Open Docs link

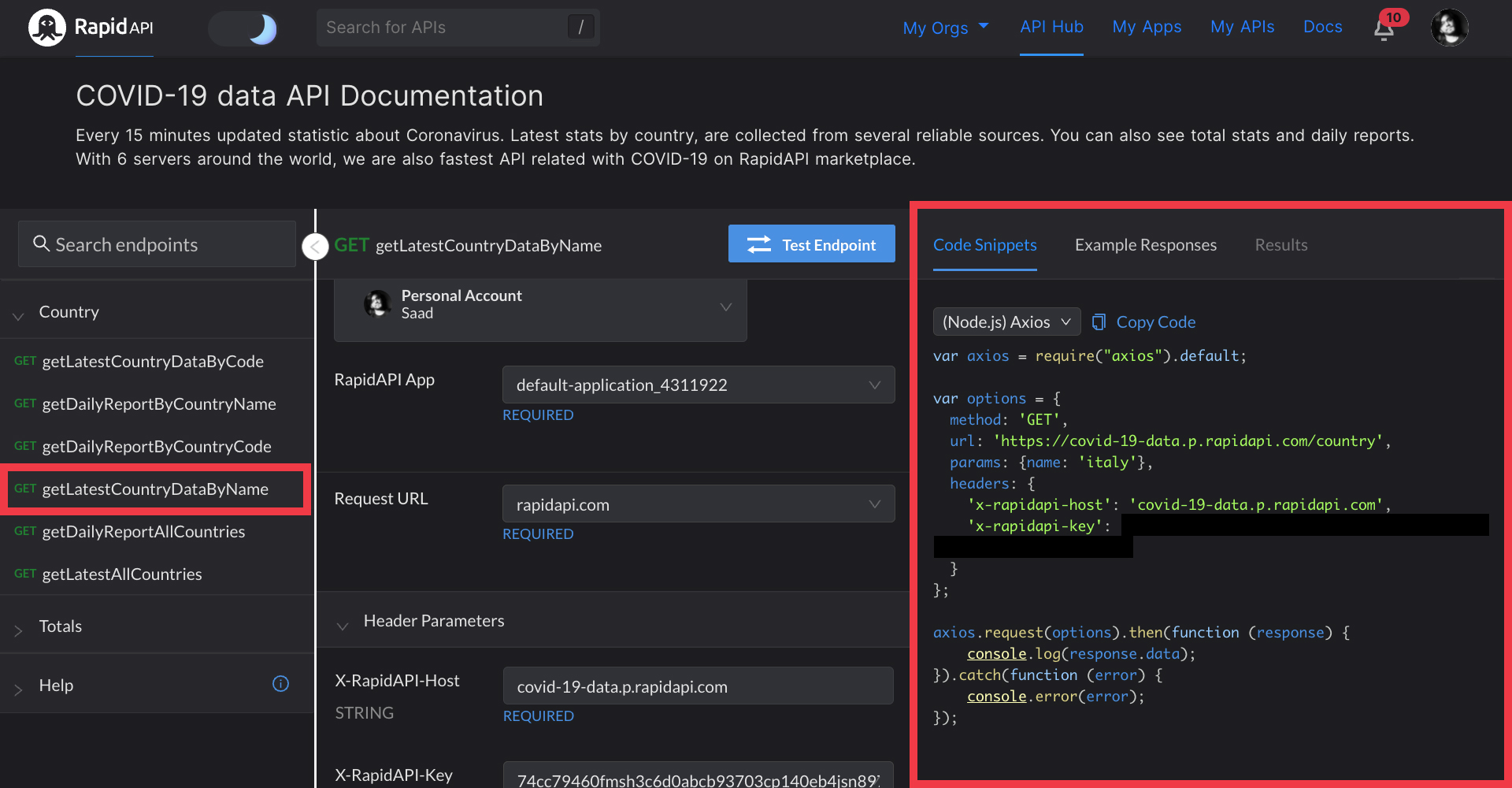[x=1322, y=27]
